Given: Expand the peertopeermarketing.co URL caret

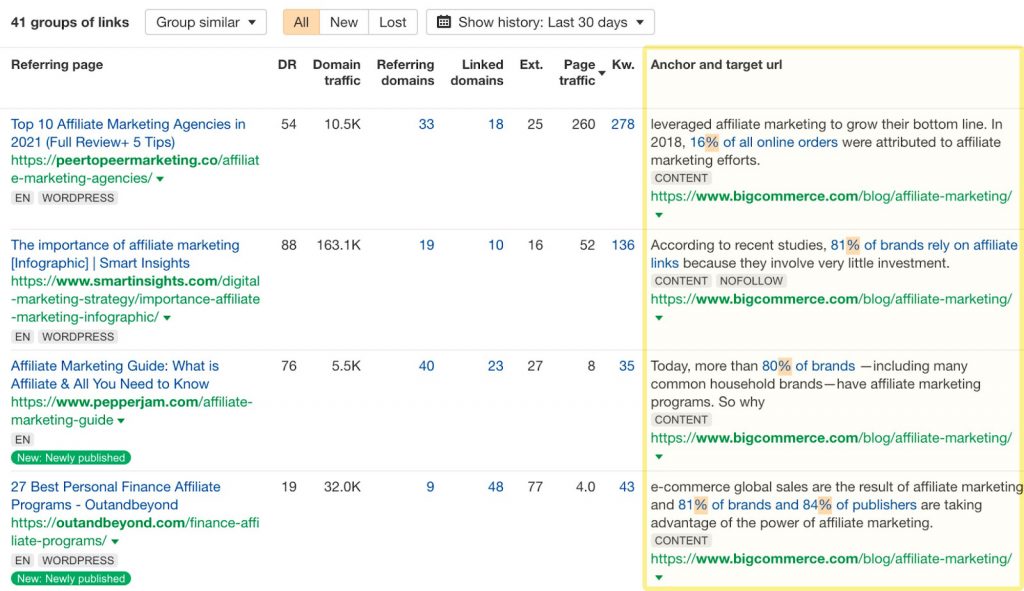Looking at the screenshot, I should point(160,179).
